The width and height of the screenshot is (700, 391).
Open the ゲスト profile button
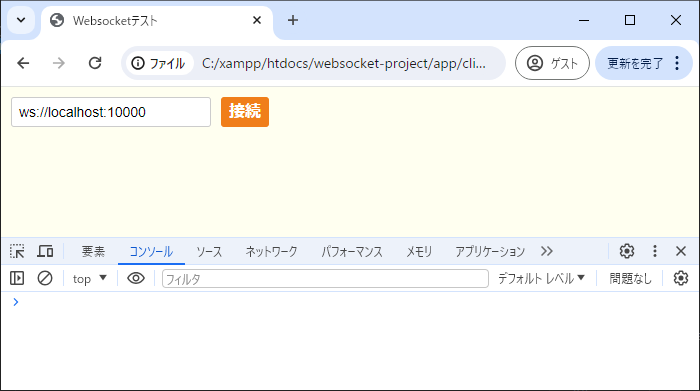[x=552, y=63]
